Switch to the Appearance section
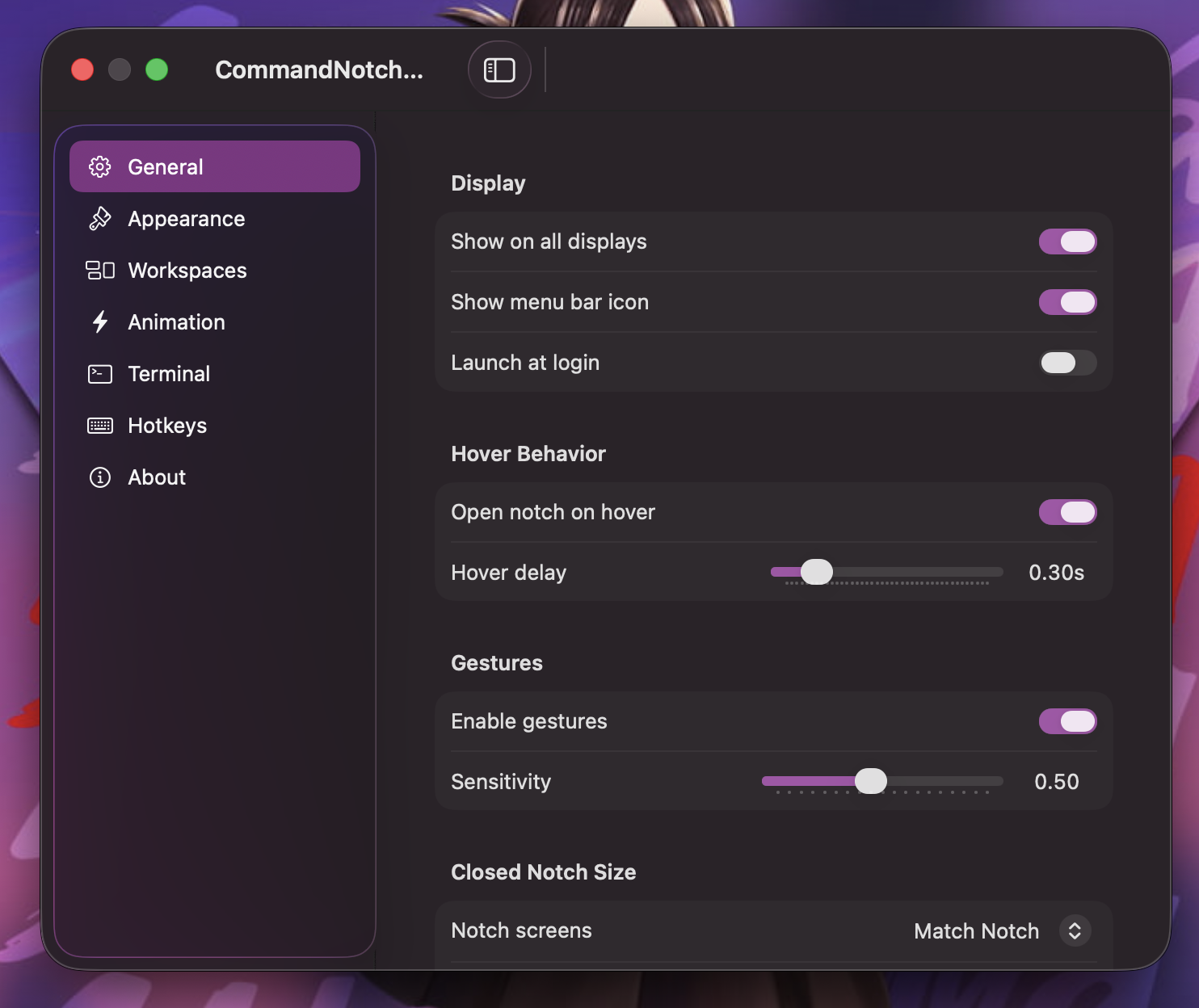This screenshot has width=1199, height=1008. coord(186,218)
